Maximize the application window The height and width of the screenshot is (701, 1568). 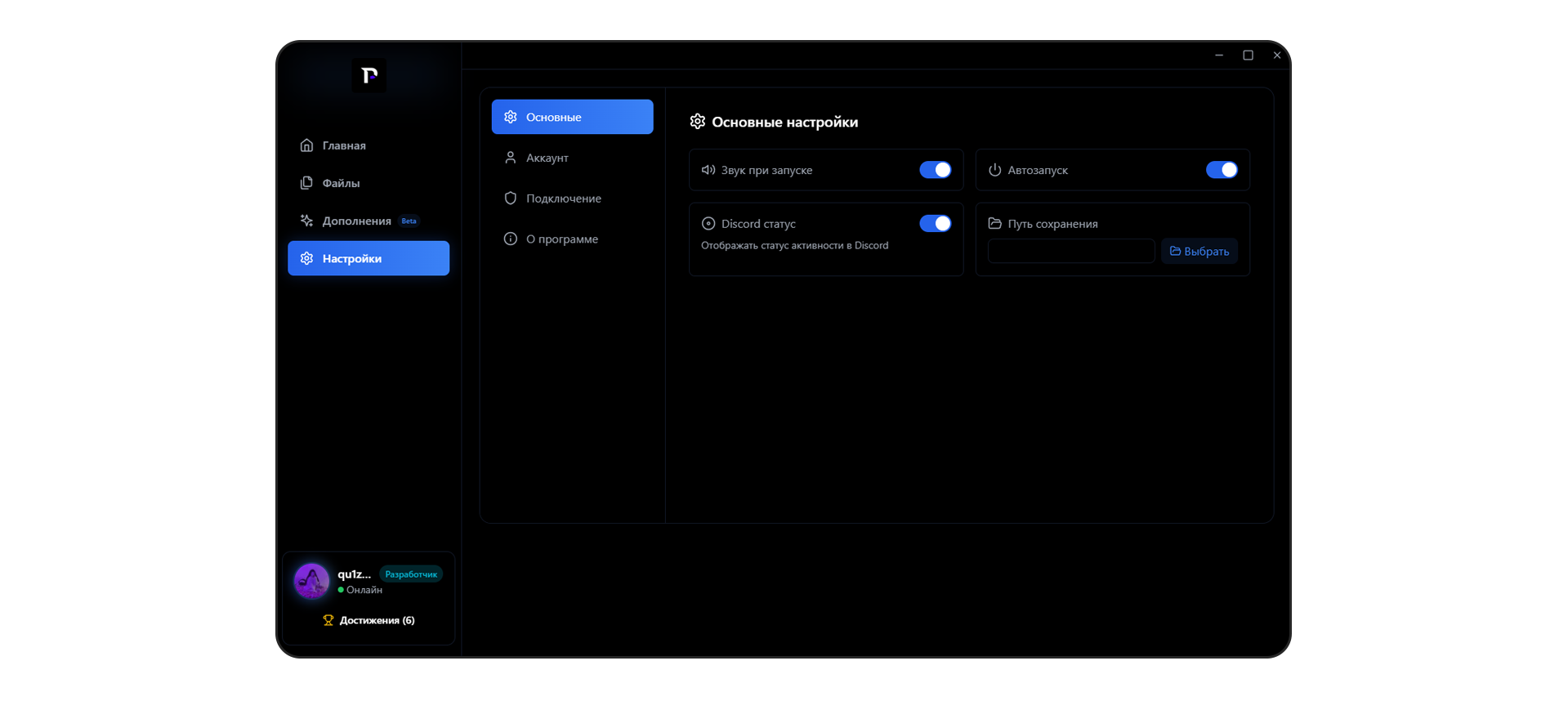(1248, 56)
